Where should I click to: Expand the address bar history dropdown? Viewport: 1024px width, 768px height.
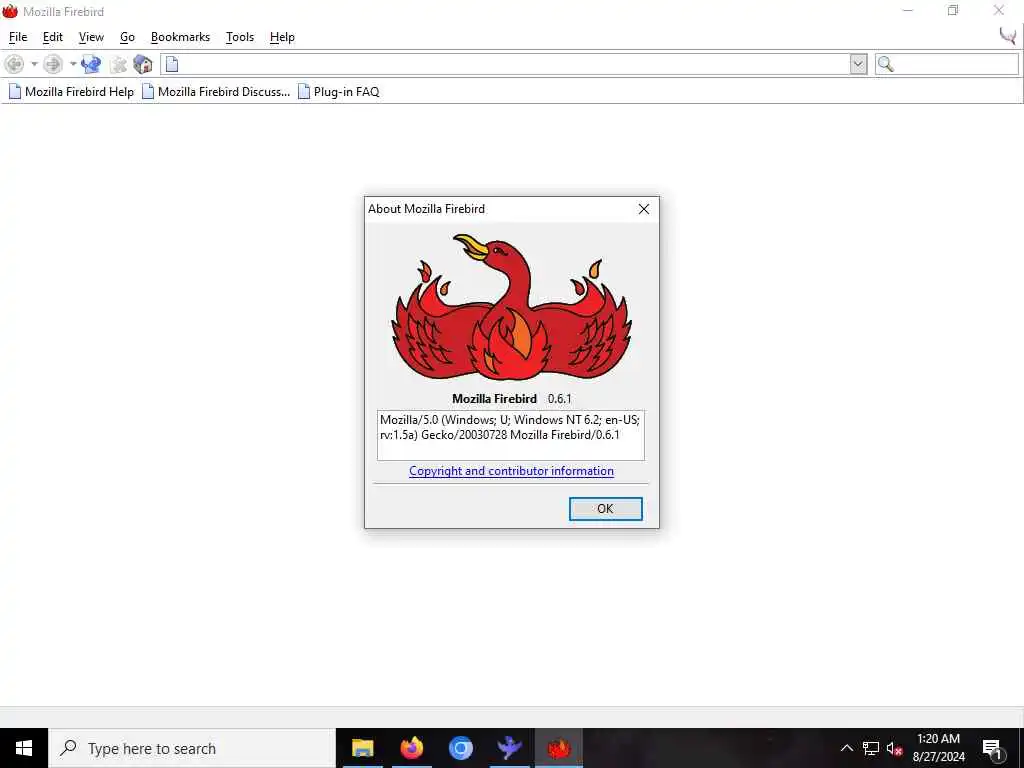point(858,64)
